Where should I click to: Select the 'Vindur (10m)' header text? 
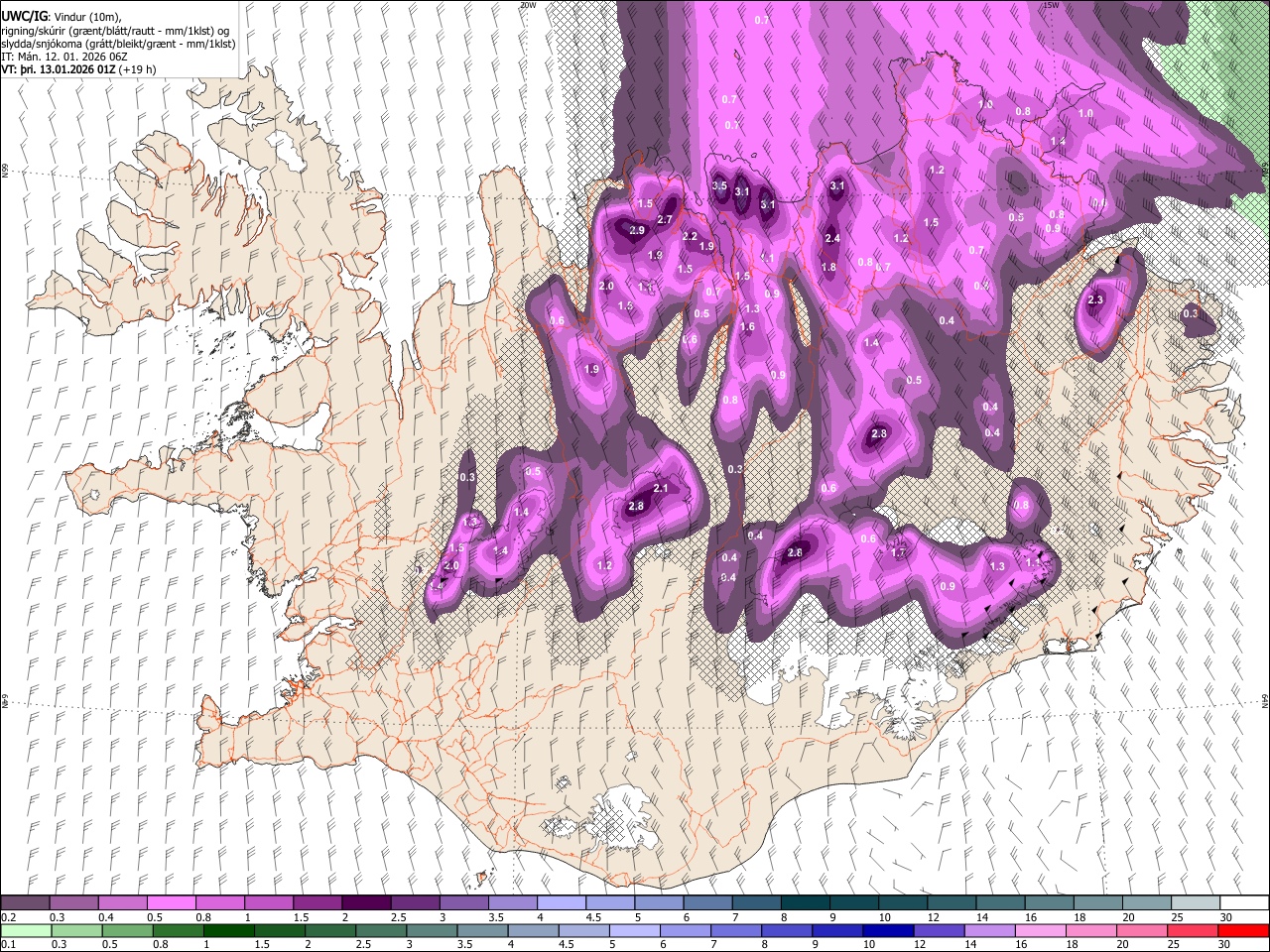pyautogui.click(x=83, y=17)
